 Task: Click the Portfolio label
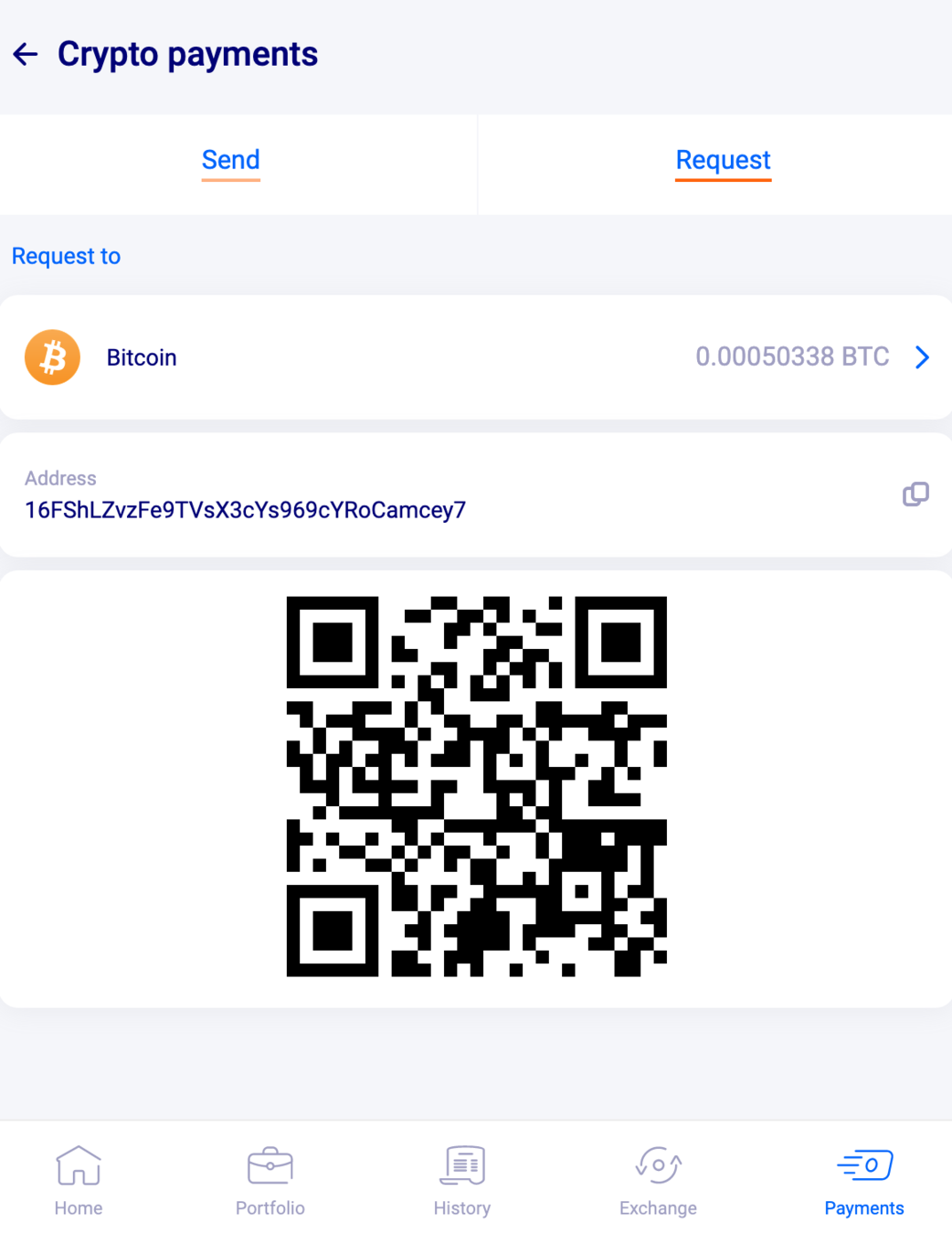click(270, 1208)
